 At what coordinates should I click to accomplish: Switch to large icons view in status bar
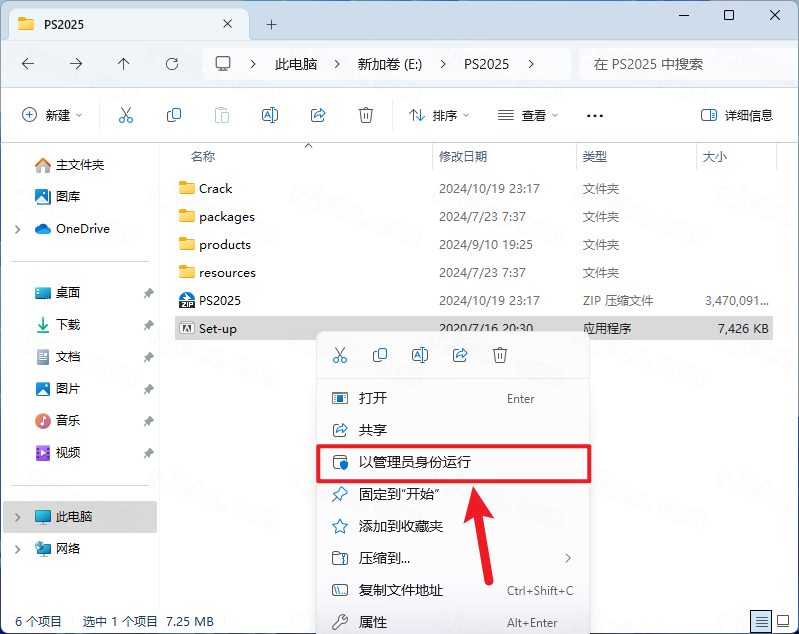[784, 621]
